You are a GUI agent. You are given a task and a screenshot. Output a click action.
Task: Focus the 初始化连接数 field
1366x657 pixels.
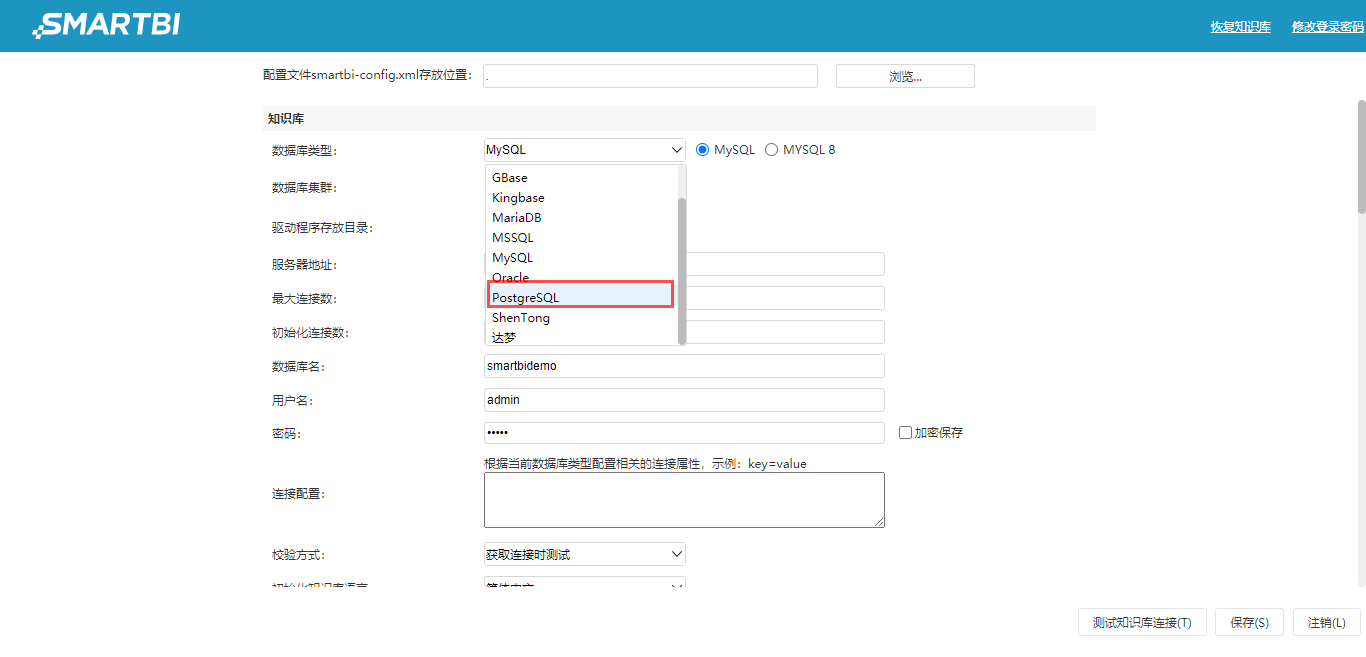pyautogui.click(x=785, y=332)
